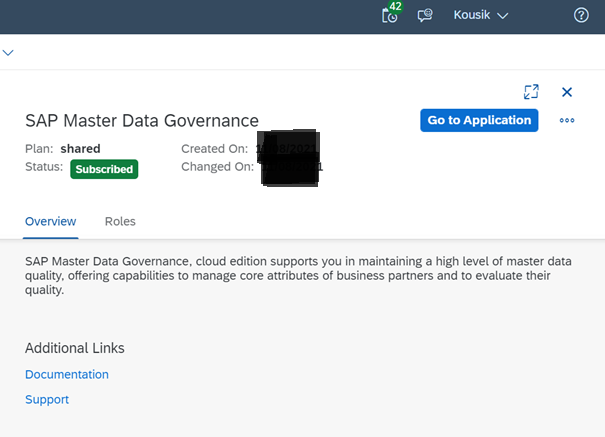Open the trial period notifications icon
605x437 pixels.
390,16
